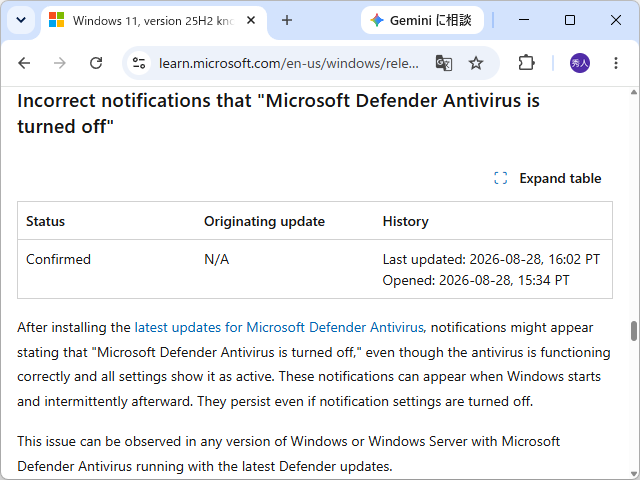Click the Last updated 2026-08-28 text
This screenshot has height=480, width=640.
pos(491,259)
